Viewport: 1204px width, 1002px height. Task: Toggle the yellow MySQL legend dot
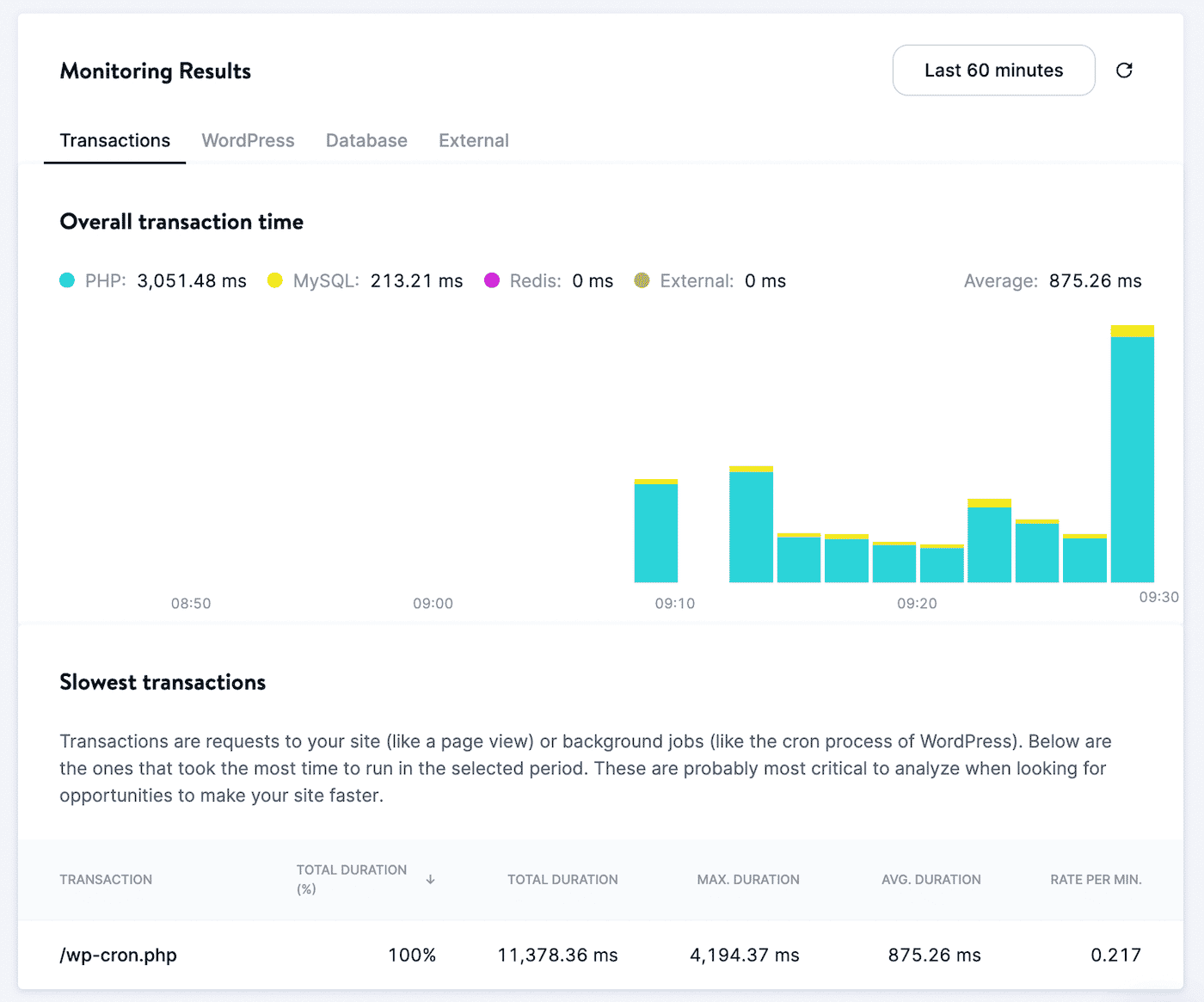275,280
